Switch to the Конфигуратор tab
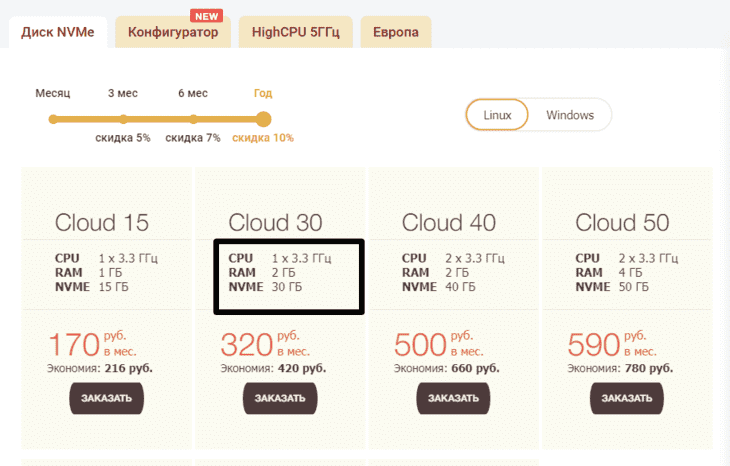The height and width of the screenshot is (466, 730). click(173, 32)
